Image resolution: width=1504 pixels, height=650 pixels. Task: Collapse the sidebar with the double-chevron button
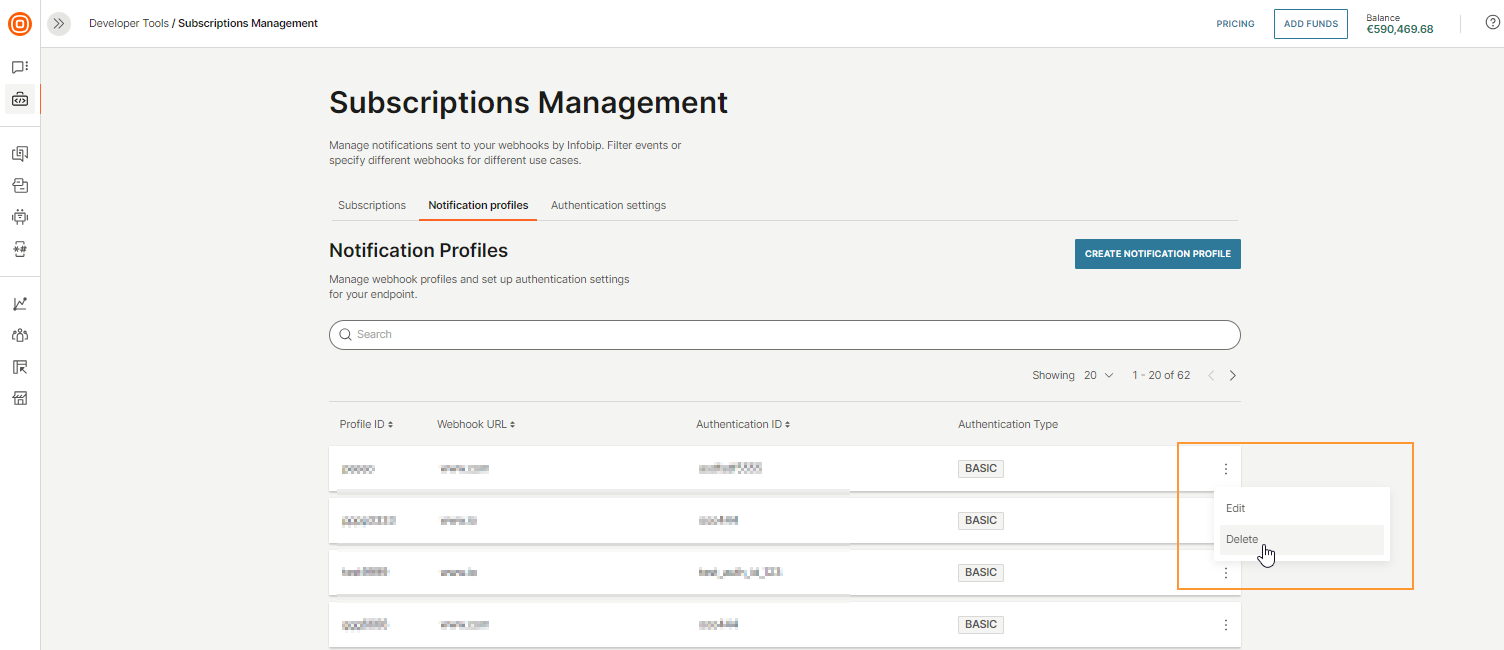(x=58, y=23)
